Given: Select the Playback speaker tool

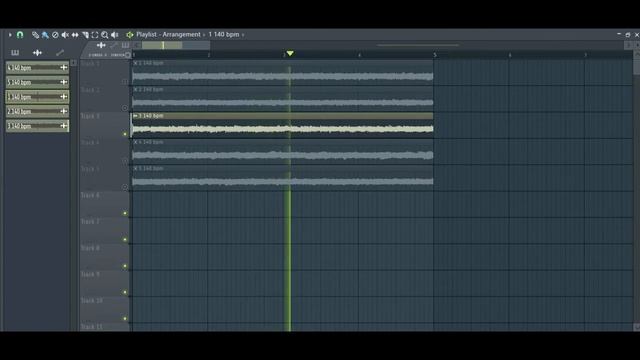Looking at the screenshot, I should [x=115, y=35].
